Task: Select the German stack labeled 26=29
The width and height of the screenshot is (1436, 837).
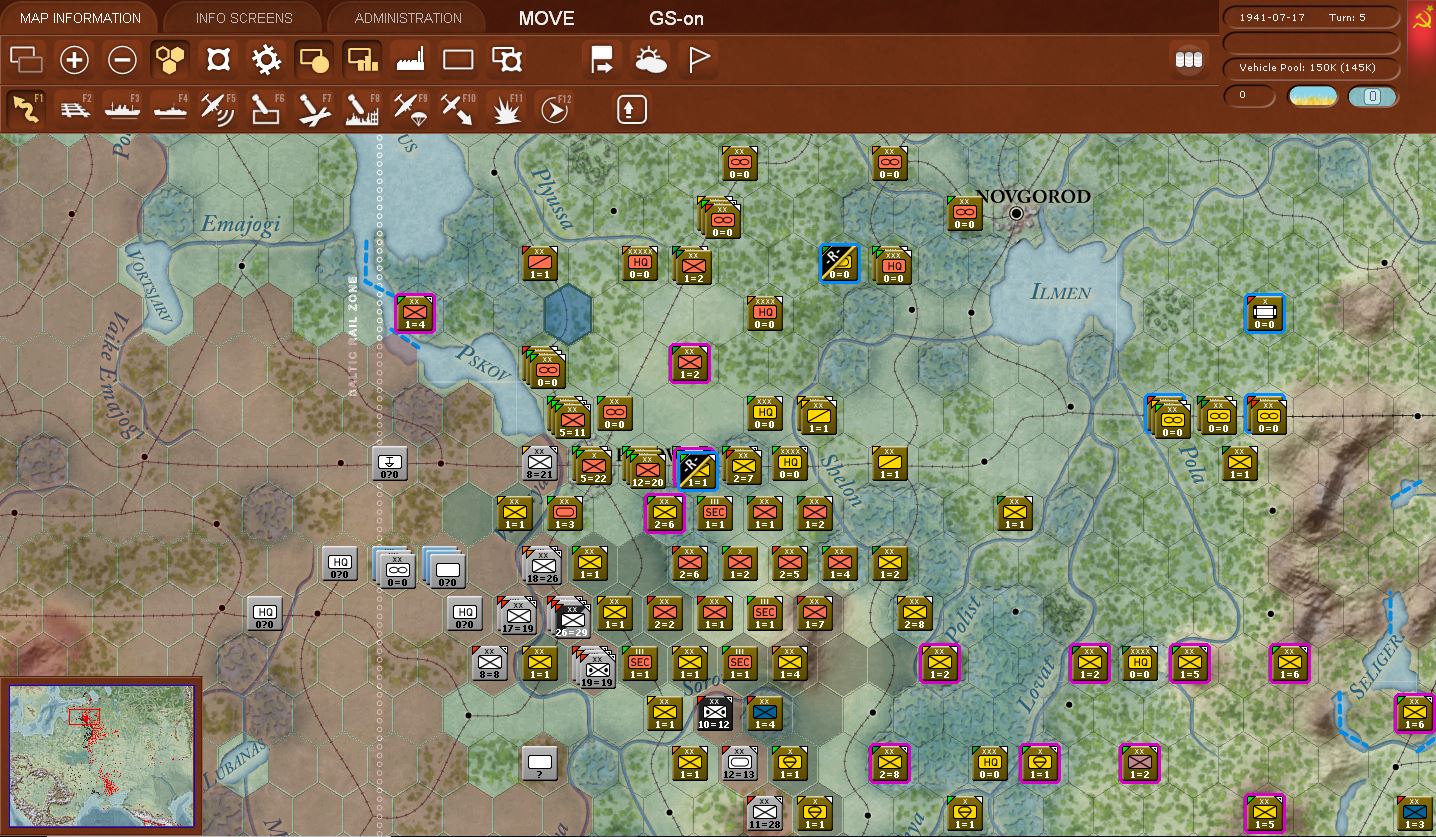Action: coord(568,616)
